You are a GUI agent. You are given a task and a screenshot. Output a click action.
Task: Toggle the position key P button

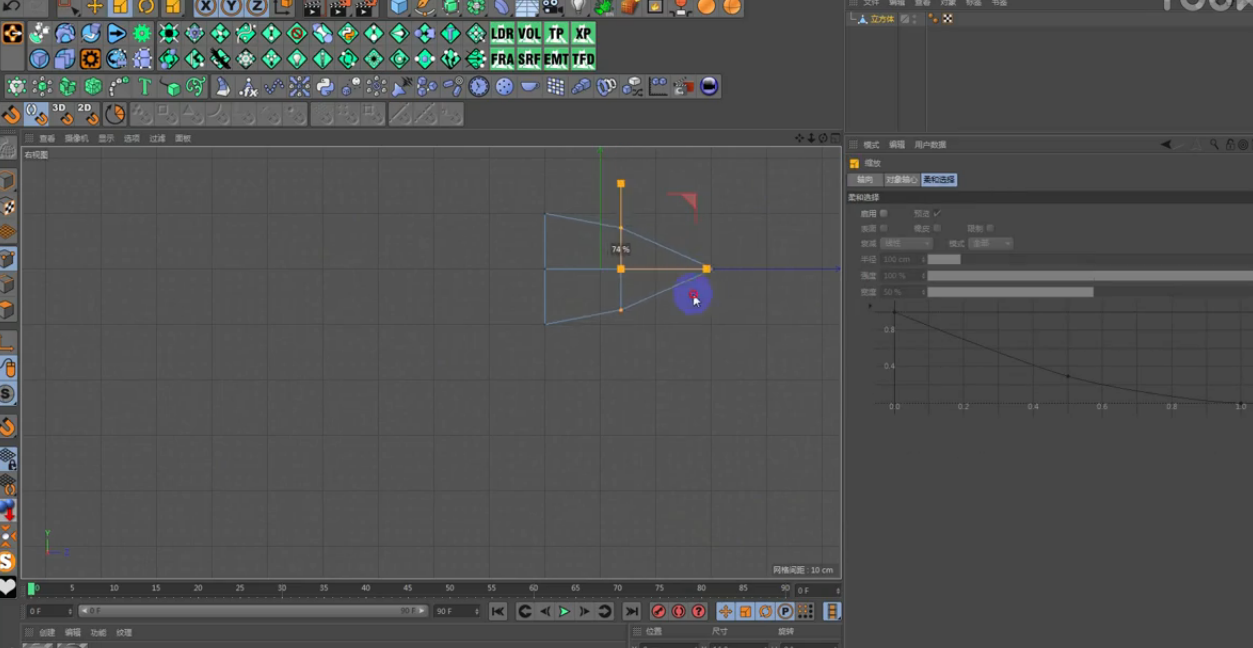pos(785,611)
